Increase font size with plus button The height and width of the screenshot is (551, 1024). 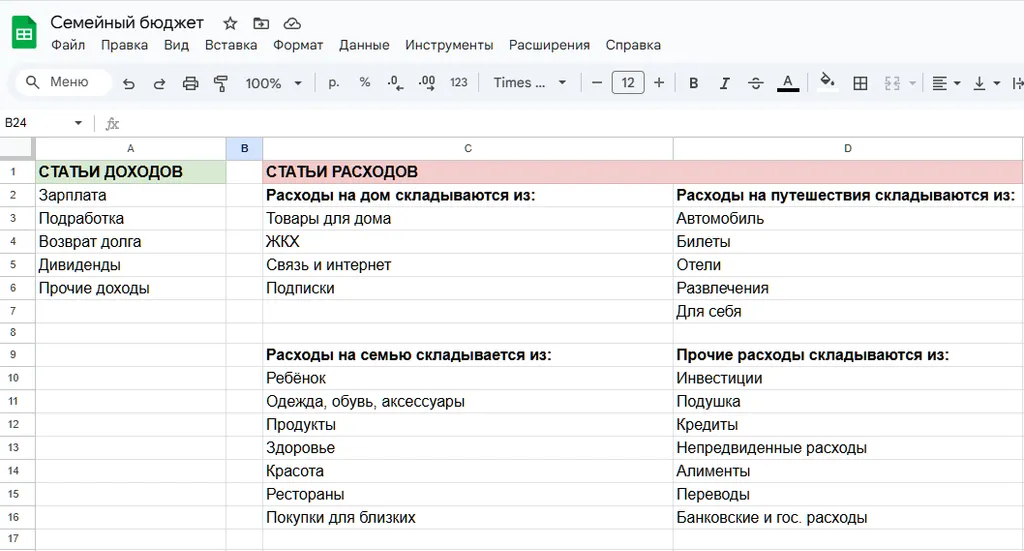pyautogui.click(x=659, y=83)
